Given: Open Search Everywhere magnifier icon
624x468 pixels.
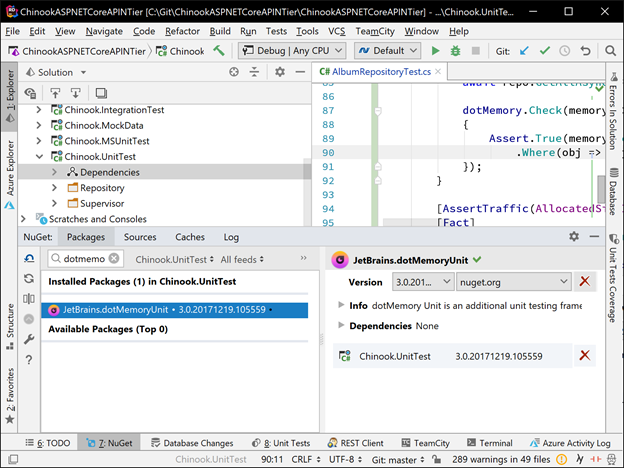Looking at the screenshot, I should pyautogui.click(x=610, y=51).
